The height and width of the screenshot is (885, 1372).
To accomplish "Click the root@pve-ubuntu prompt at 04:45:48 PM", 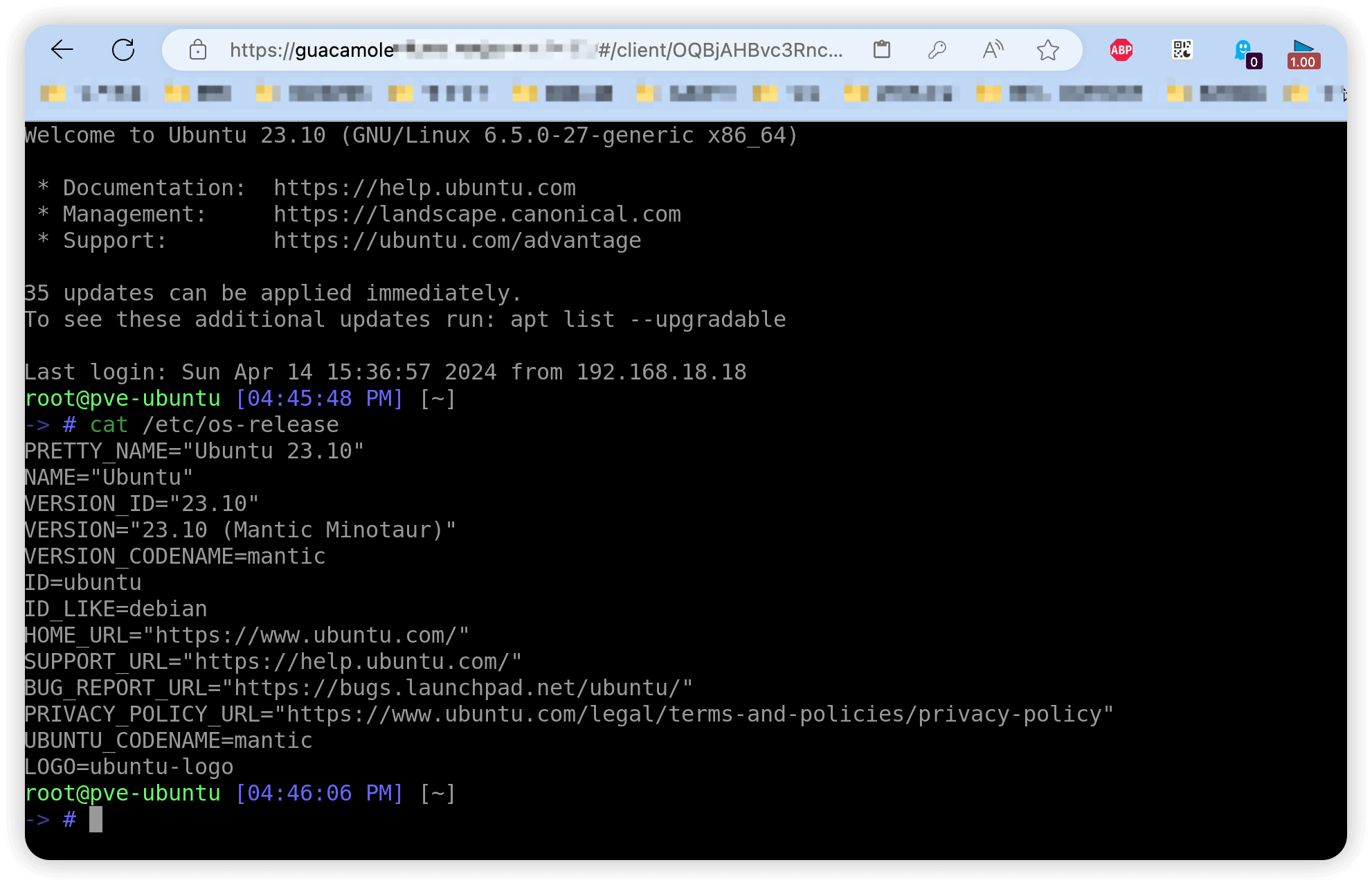I will click(x=240, y=398).
